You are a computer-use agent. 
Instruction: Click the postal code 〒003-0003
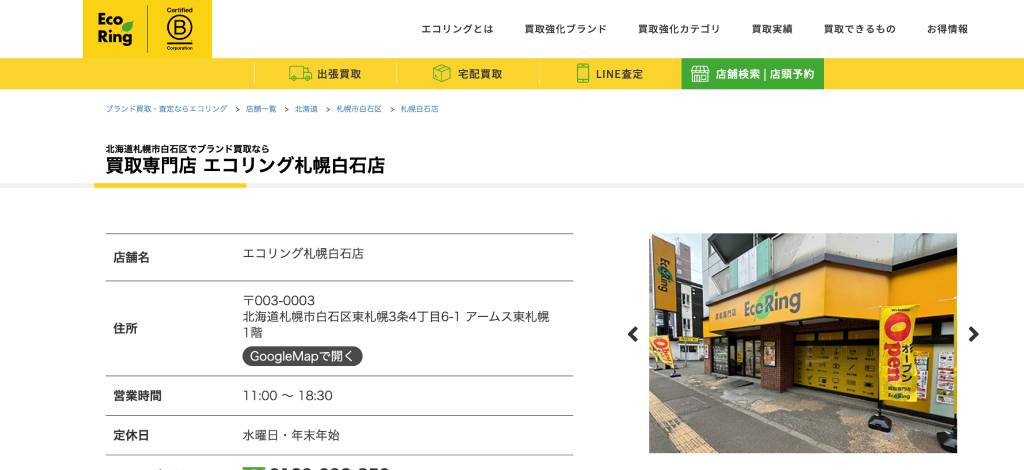click(x=279, y=300)
